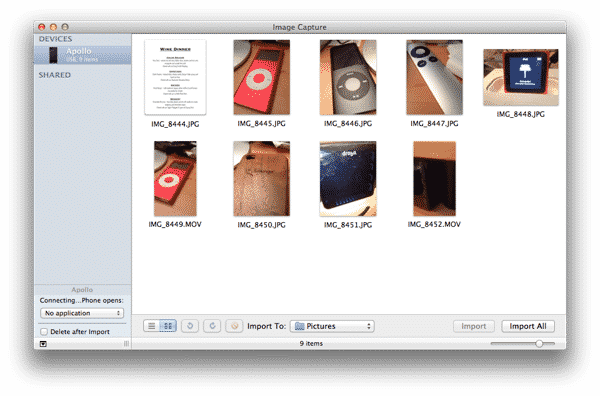The height and width of the screenshot is (396, 600).
Task: Select the IMG_8448.JPG thumbnail
Action: (x=521, y=77)
